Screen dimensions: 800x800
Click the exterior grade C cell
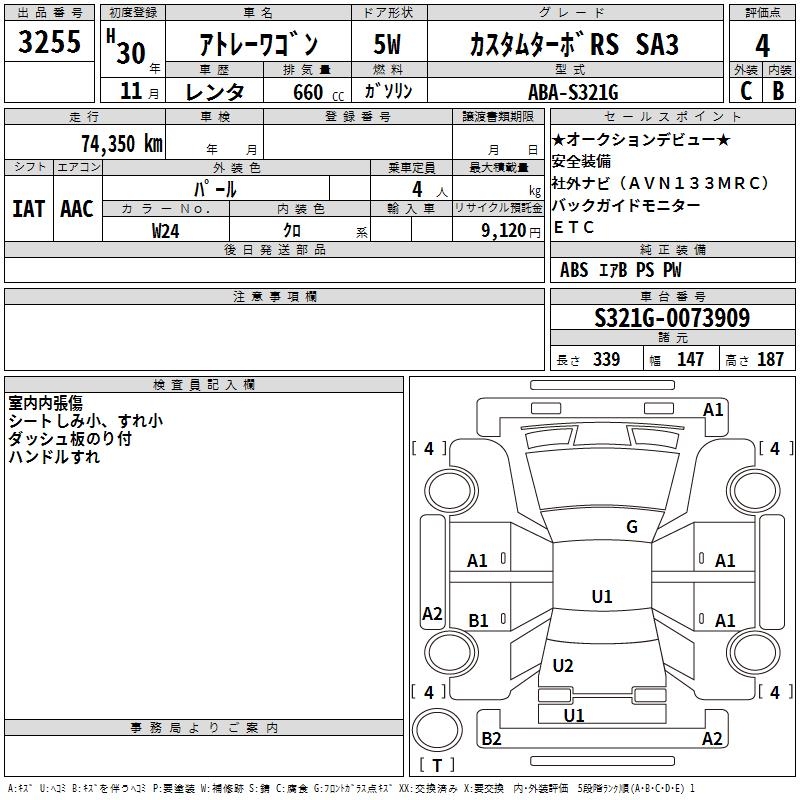coord(745,90)
